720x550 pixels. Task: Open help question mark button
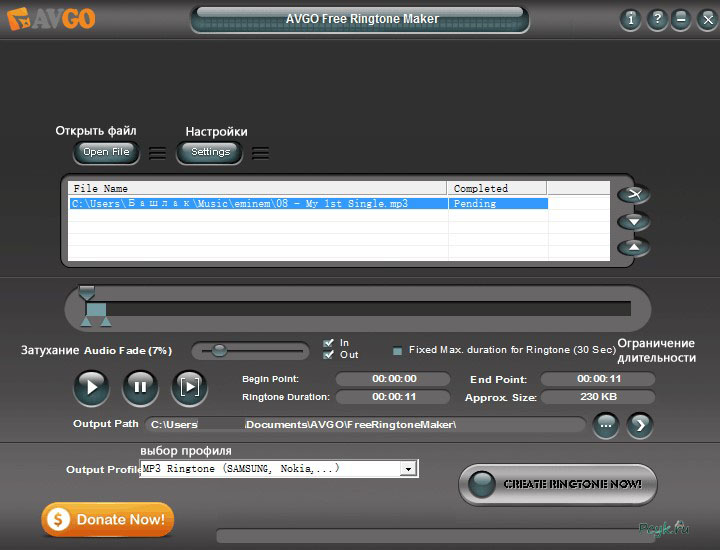pyautogui.click(x=657, y=19)
